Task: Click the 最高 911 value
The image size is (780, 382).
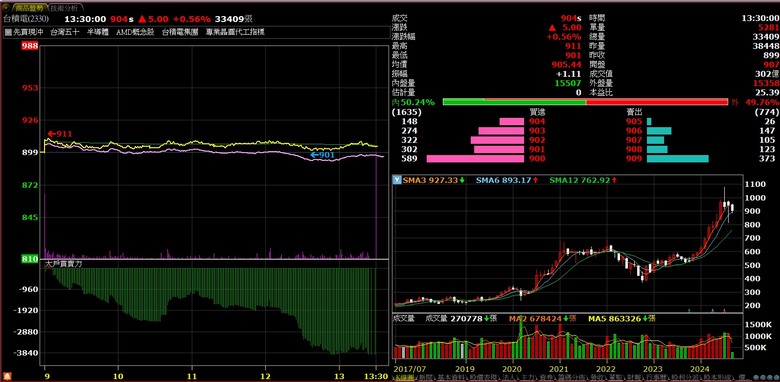Action: (x=573, y=46)
